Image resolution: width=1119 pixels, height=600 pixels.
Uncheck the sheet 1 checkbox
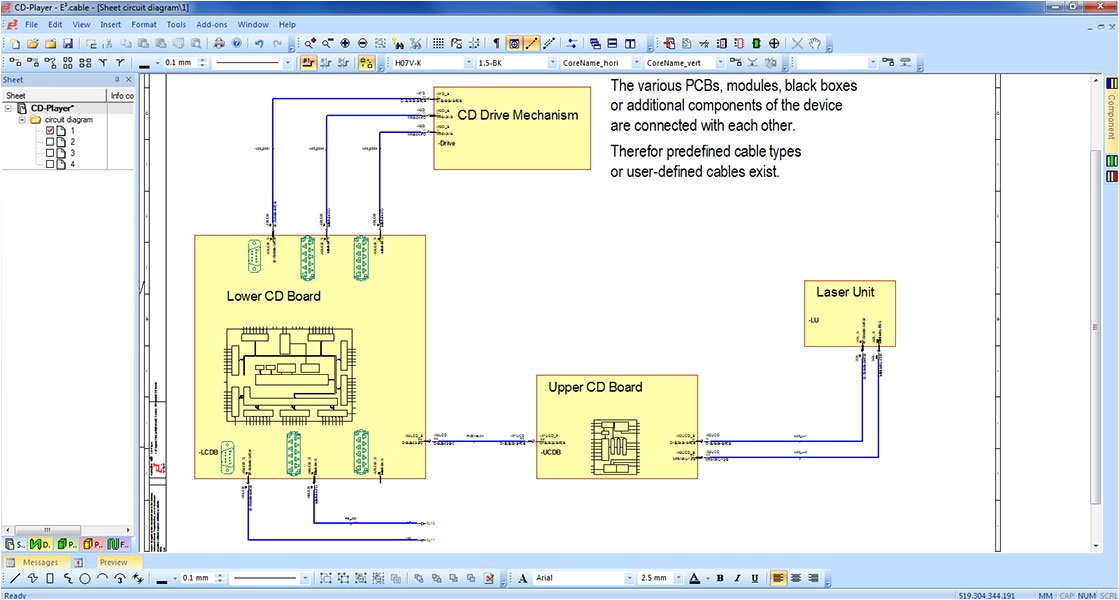point(50,131)
